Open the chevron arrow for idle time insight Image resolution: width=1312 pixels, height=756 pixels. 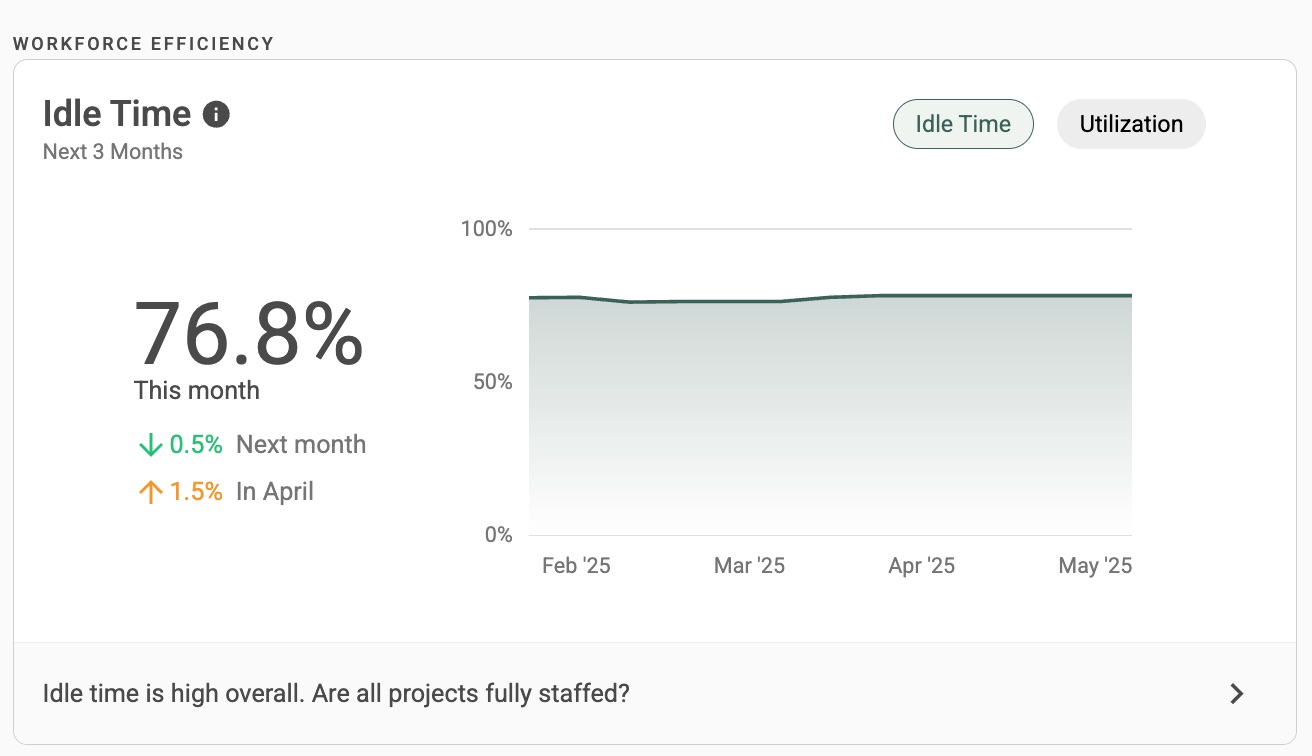click(x=1237, y=693)
